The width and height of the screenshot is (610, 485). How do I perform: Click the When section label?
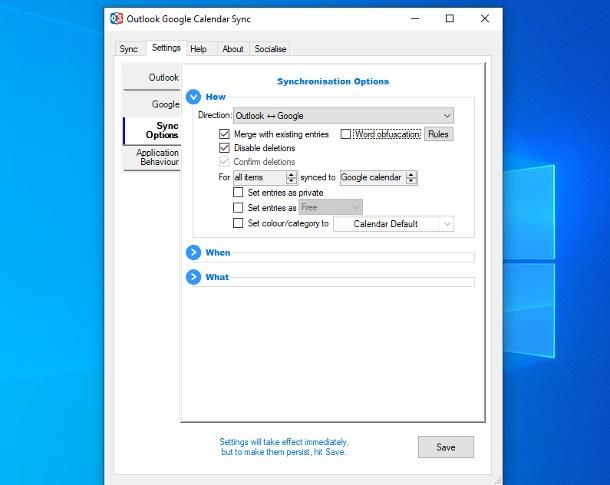218,253
